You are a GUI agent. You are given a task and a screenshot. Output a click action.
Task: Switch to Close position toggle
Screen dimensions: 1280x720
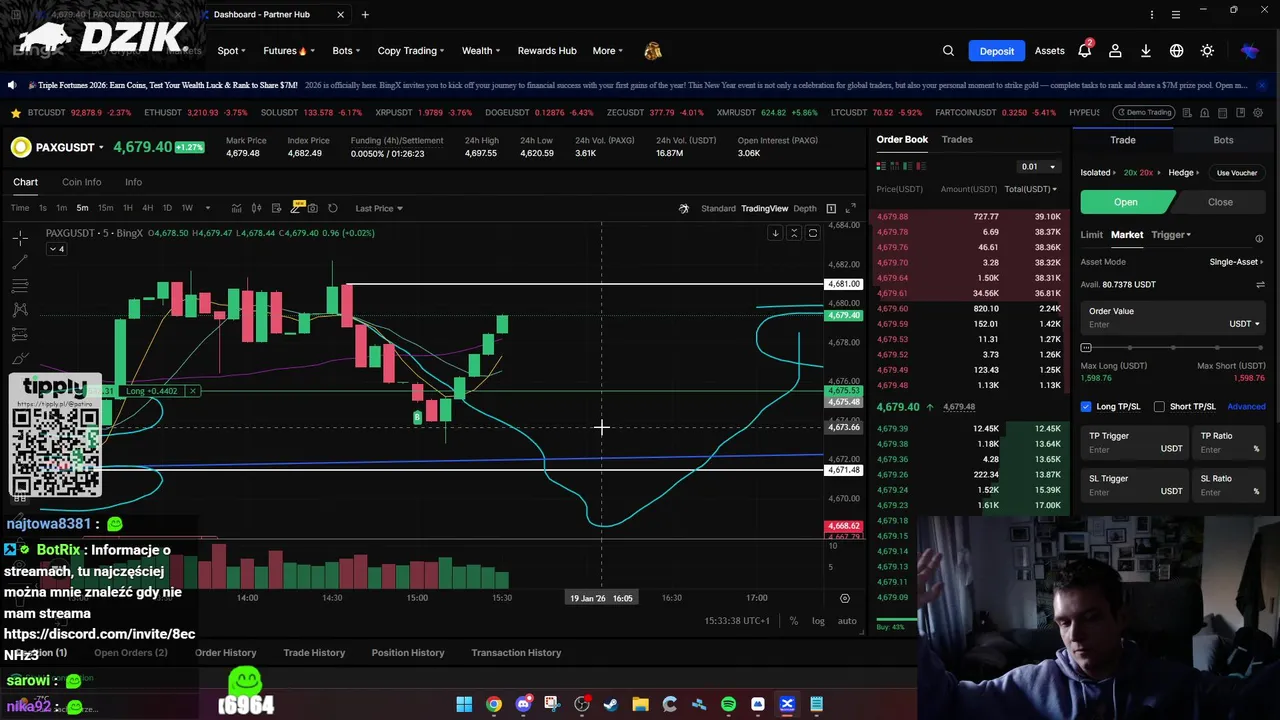pos(1220,202)
